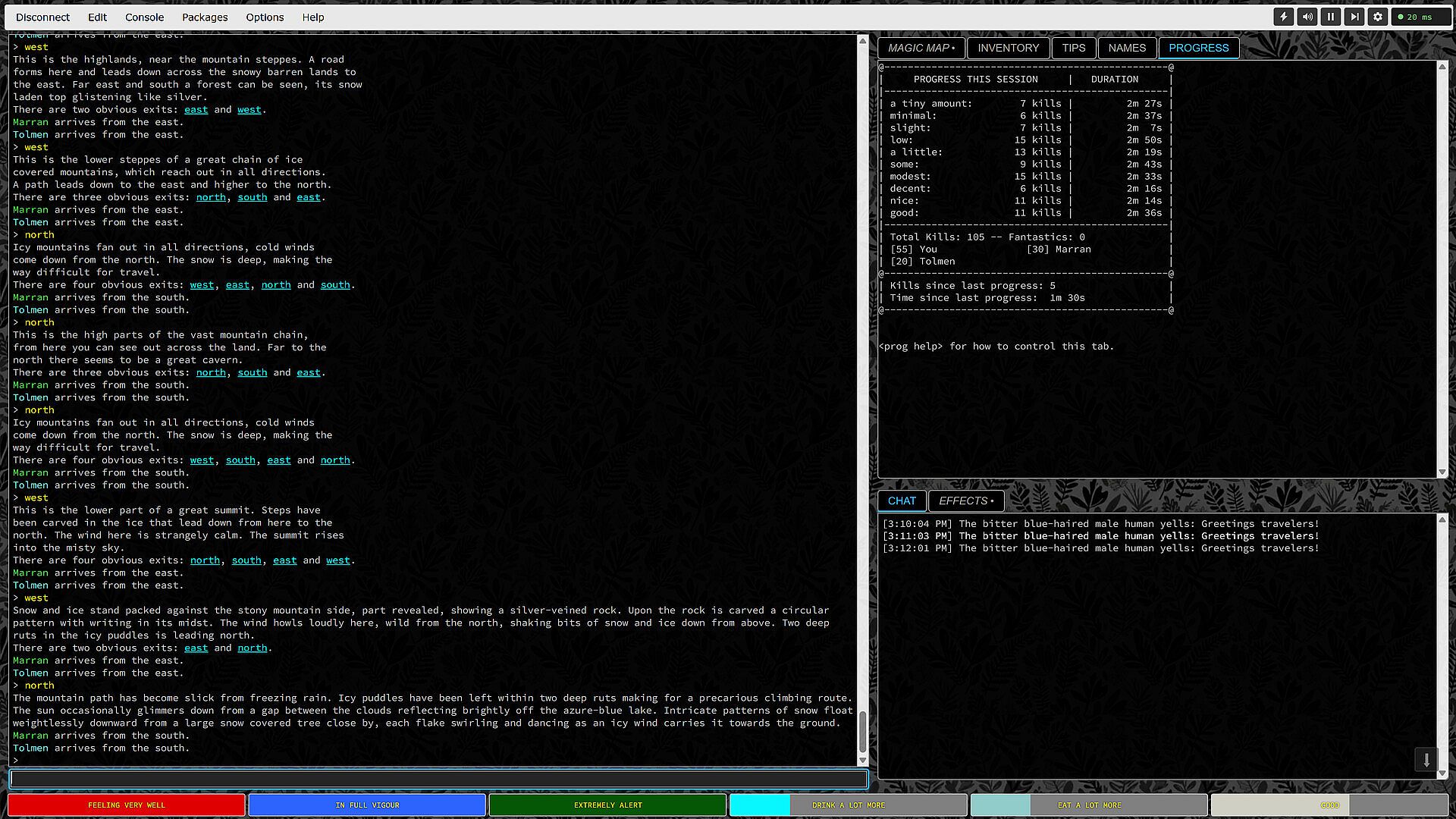The image size is (1456, 819).
Task: Open the Tips tab
Action: 1073,48
